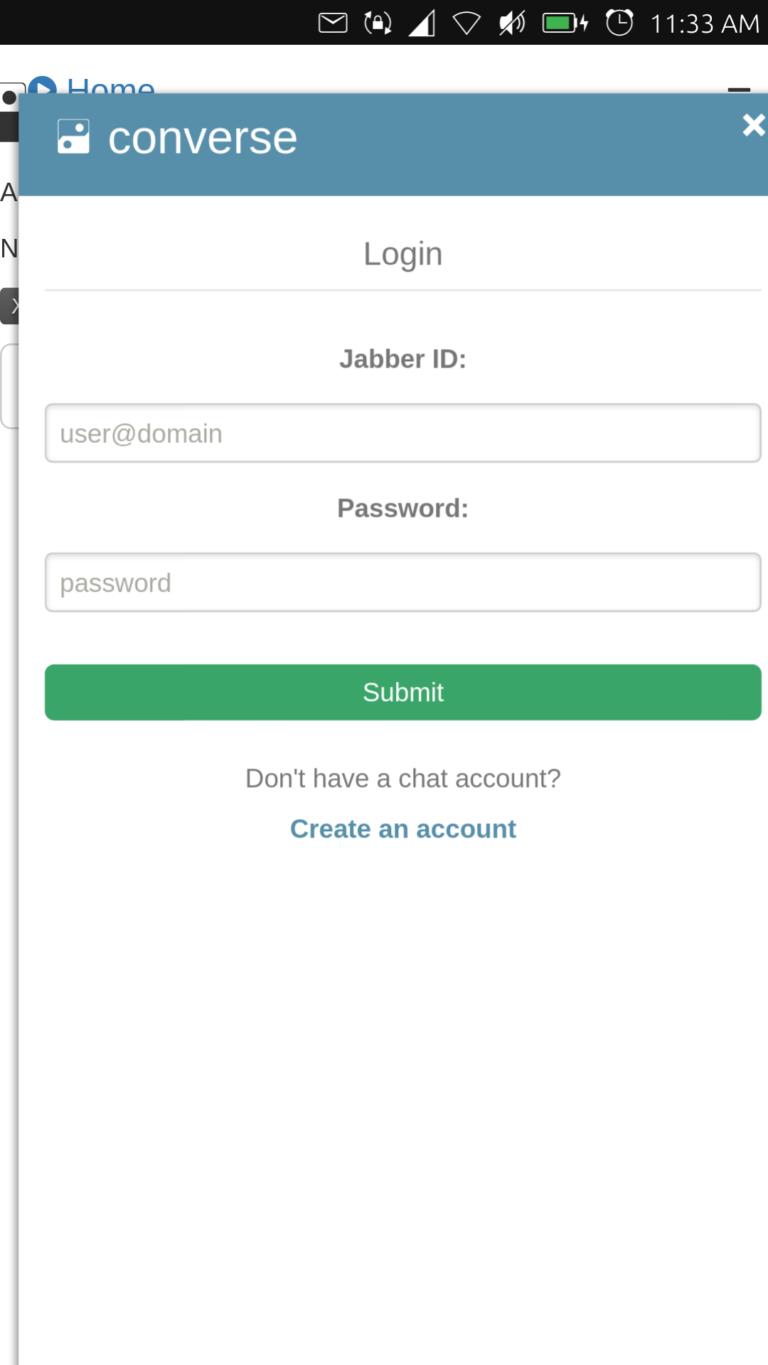Tap the cellular signal strength icon
The height and width of the screenshot is (1365, 768).
[422, 22]
